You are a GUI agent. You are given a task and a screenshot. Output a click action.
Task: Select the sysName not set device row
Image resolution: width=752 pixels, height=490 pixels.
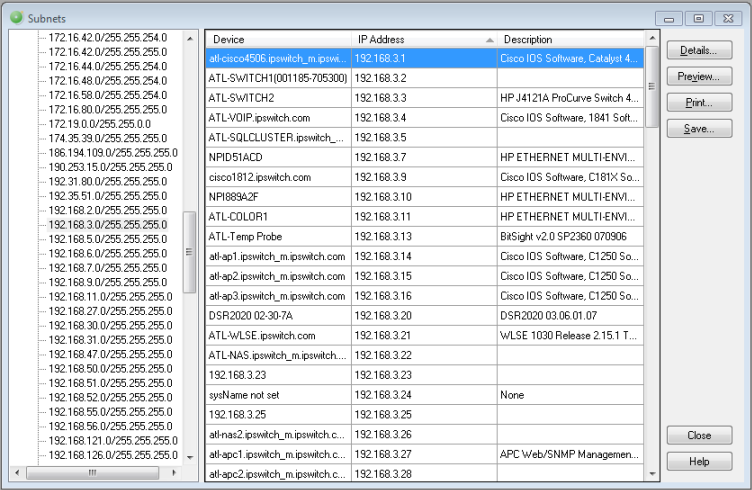425,395
